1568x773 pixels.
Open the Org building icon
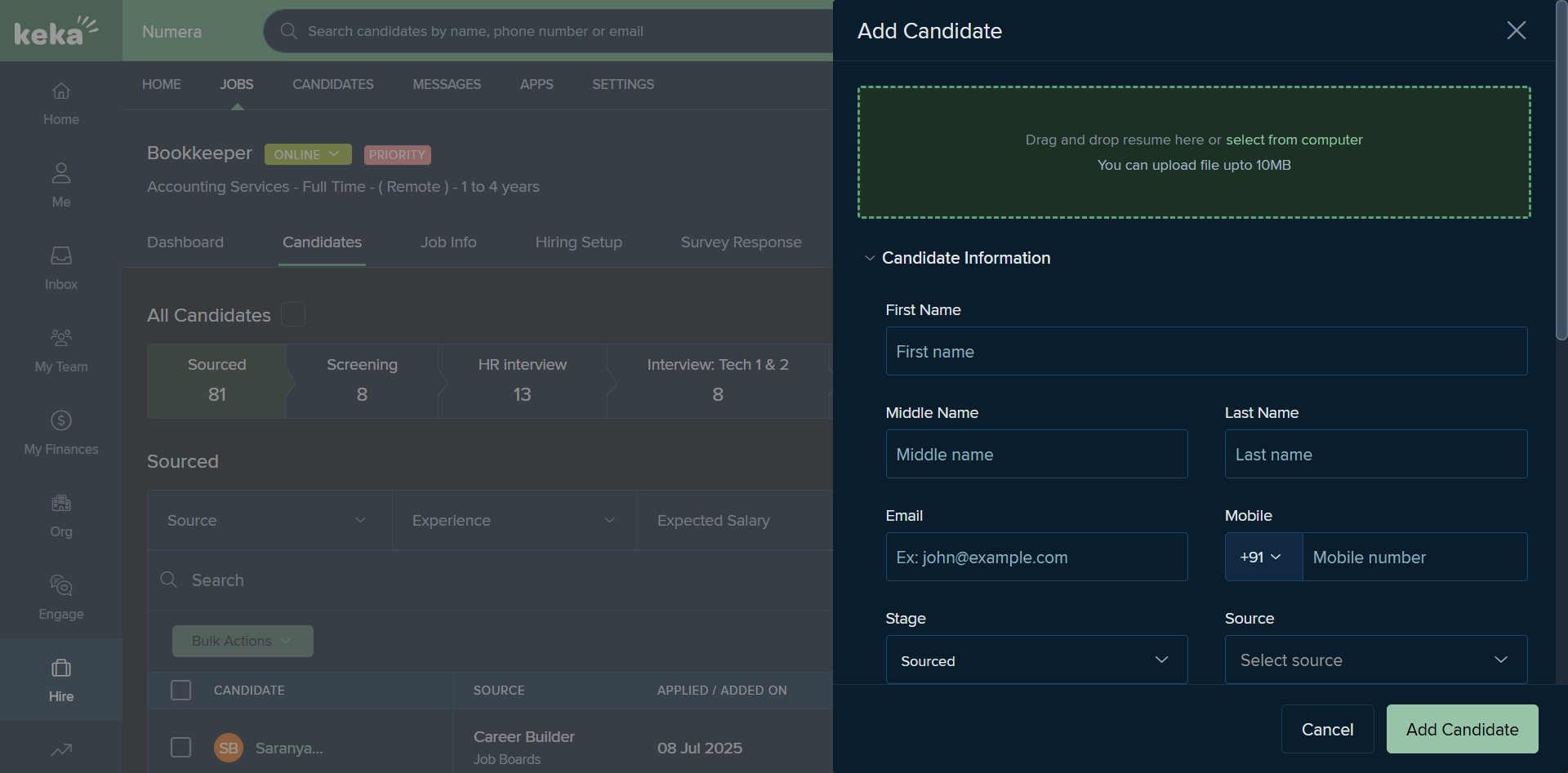[x=61, y=503]
